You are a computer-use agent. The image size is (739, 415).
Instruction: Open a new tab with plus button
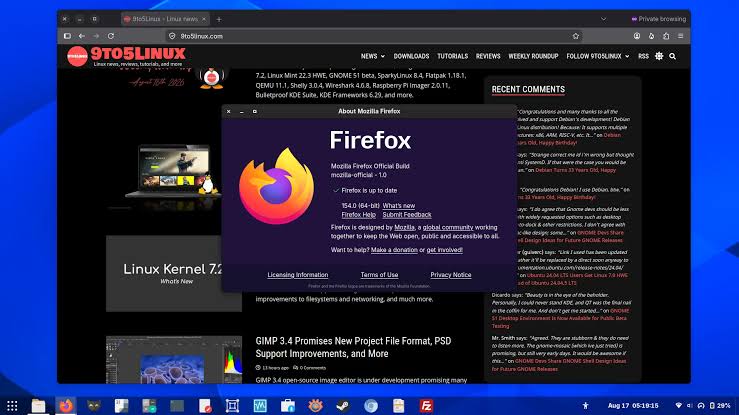click(x=219, y=19)
